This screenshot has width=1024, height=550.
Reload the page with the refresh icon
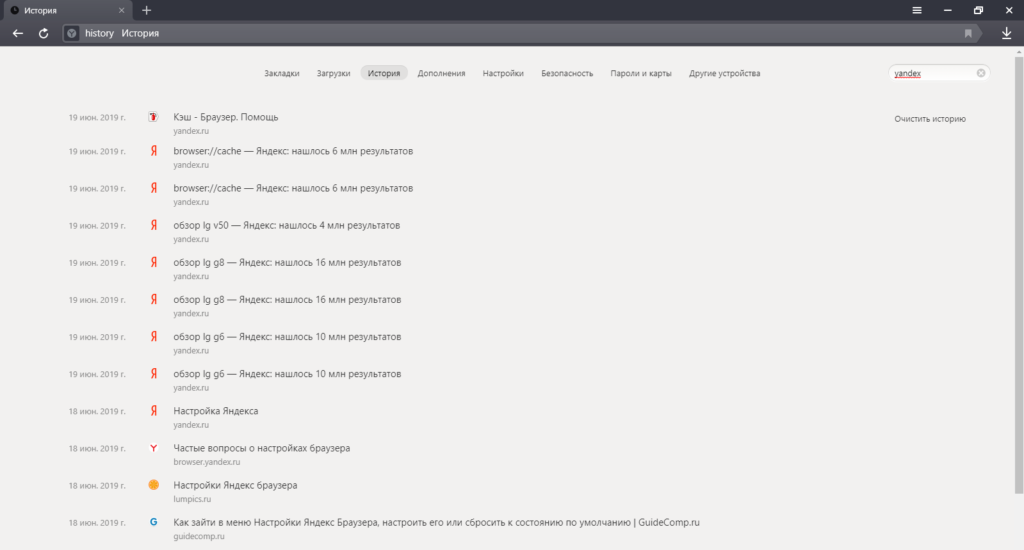[43, 33]
